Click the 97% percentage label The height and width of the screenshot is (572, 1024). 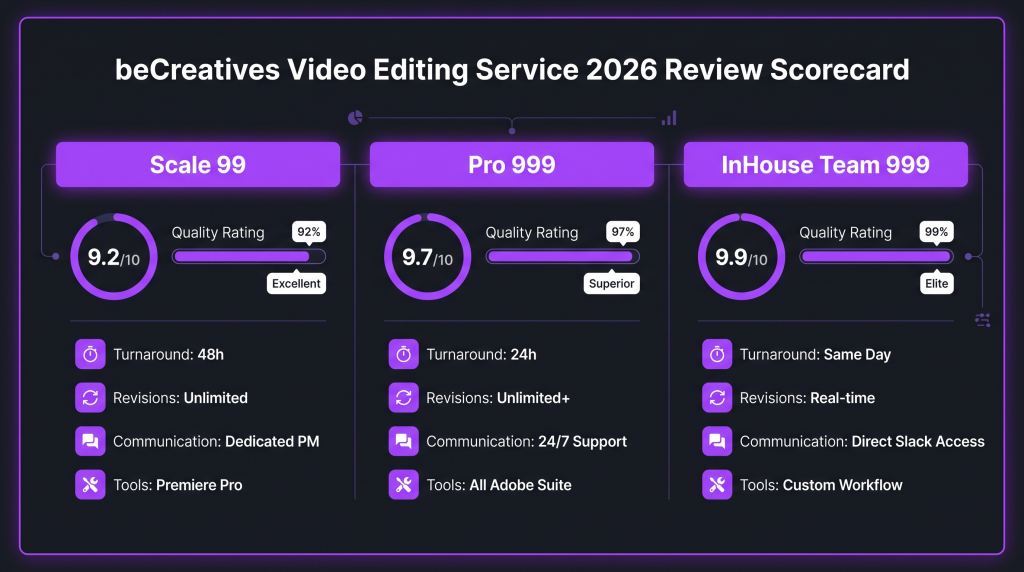pyautogui.click(x=623, y=232)
